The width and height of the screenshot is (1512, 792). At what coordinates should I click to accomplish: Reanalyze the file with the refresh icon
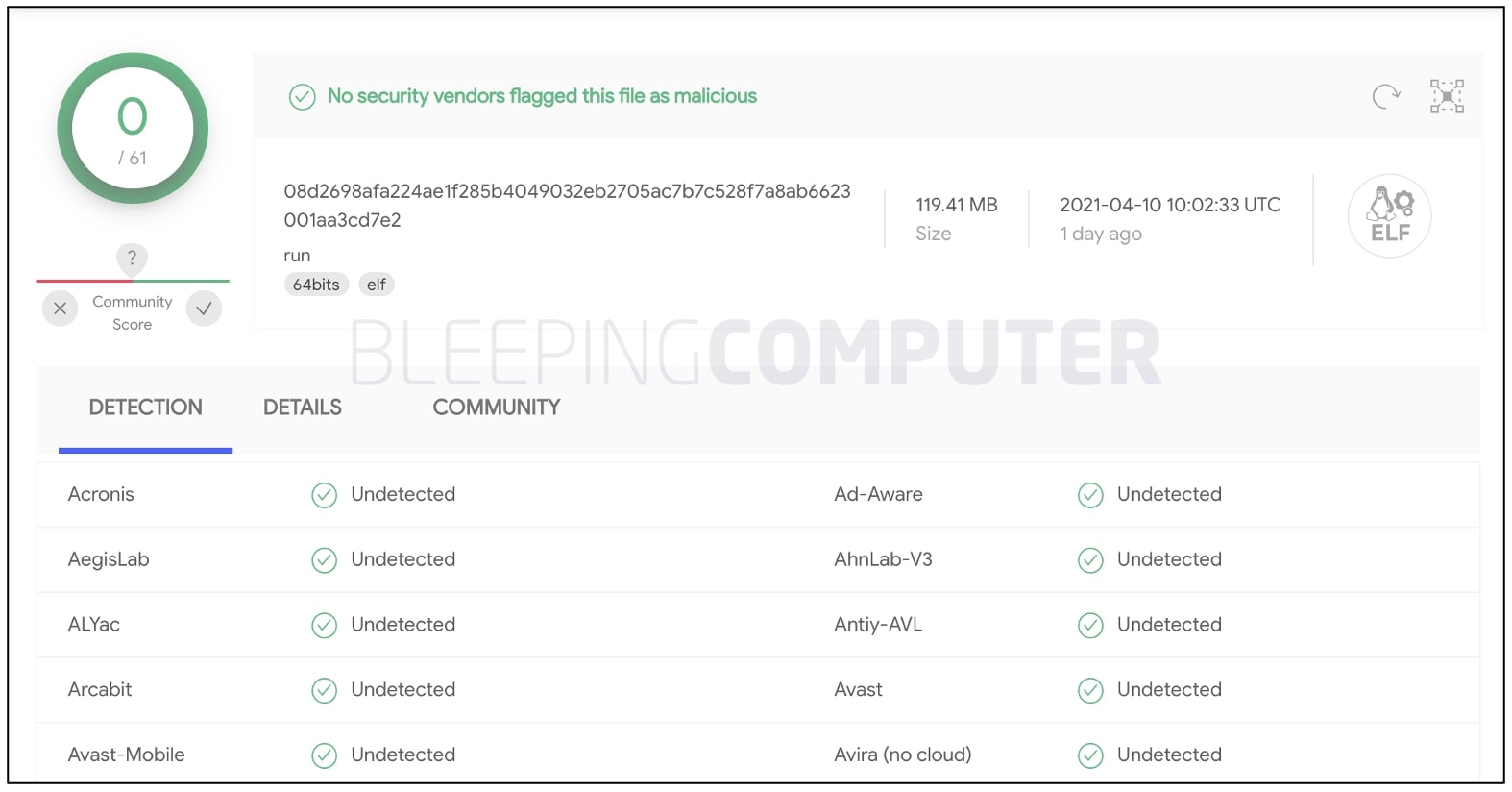[x=1384, y=96]
